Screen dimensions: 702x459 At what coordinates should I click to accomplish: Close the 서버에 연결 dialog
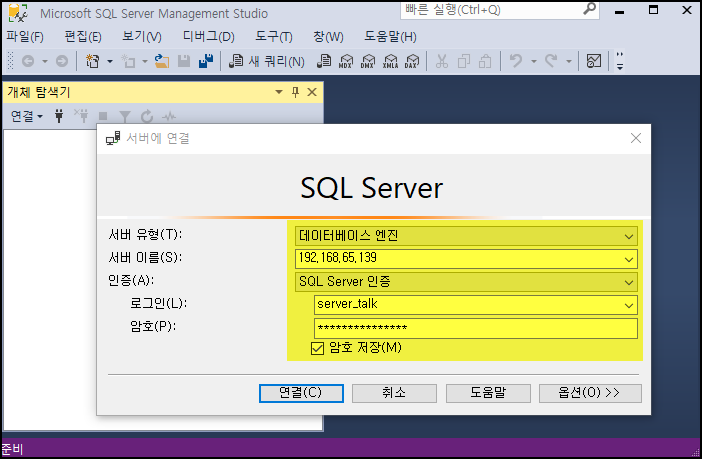click(x=636, y=138)
